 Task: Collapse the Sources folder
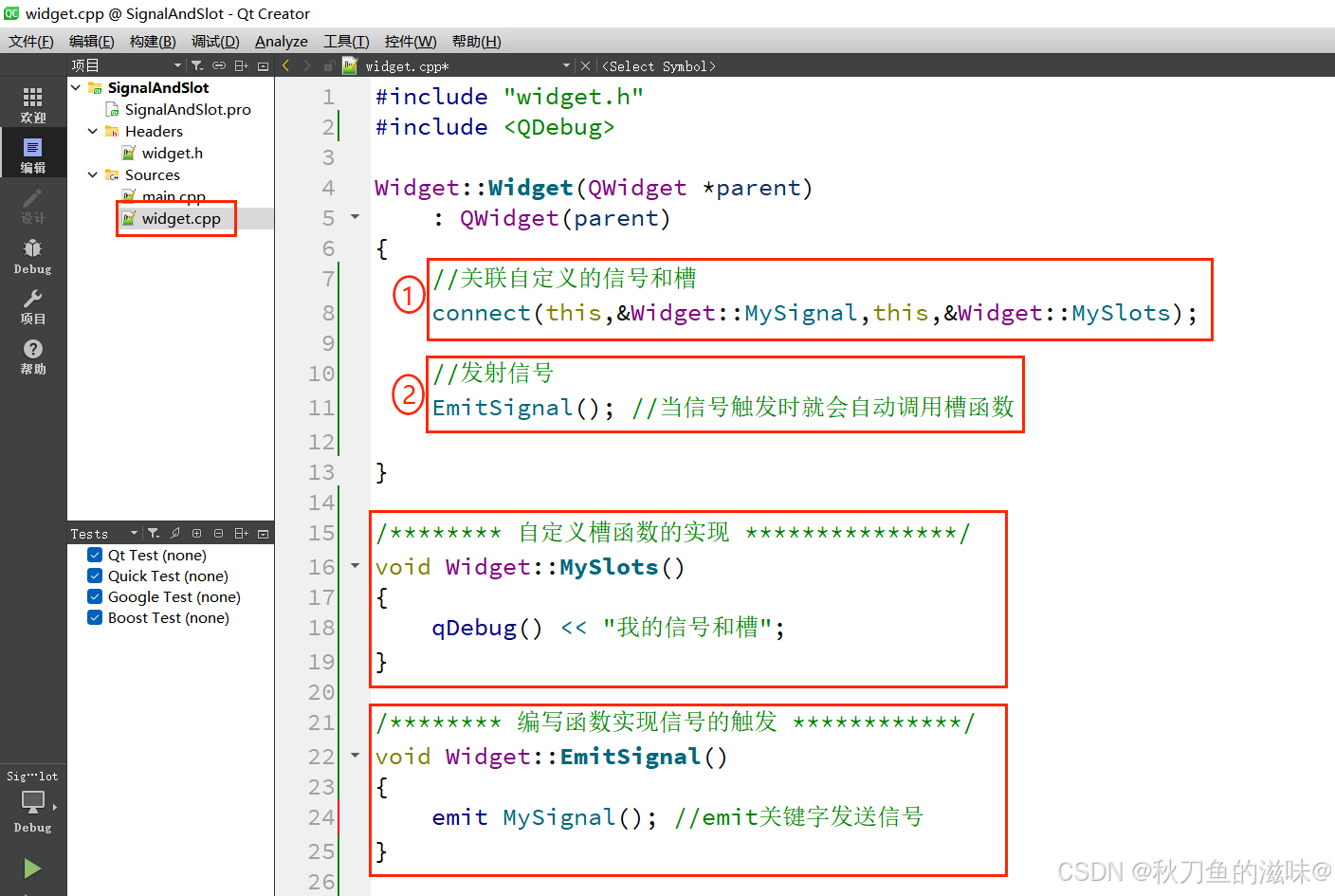tap(93, 174)
